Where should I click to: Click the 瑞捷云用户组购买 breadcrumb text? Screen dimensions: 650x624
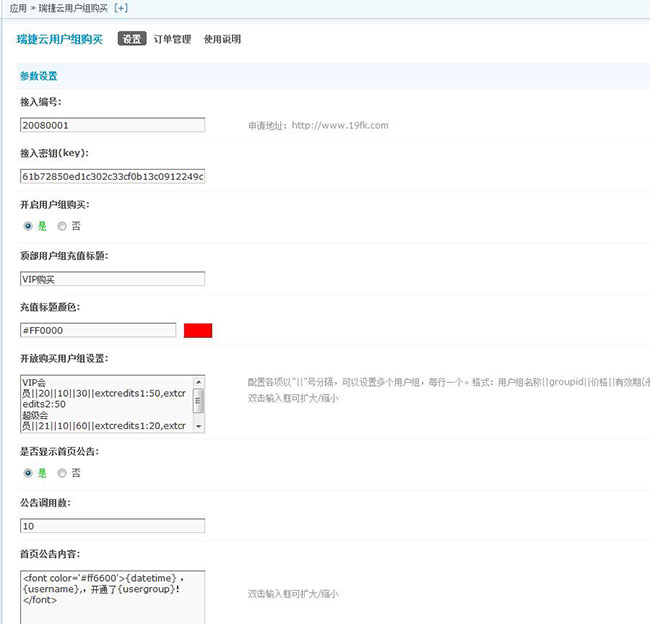[73, 8]
